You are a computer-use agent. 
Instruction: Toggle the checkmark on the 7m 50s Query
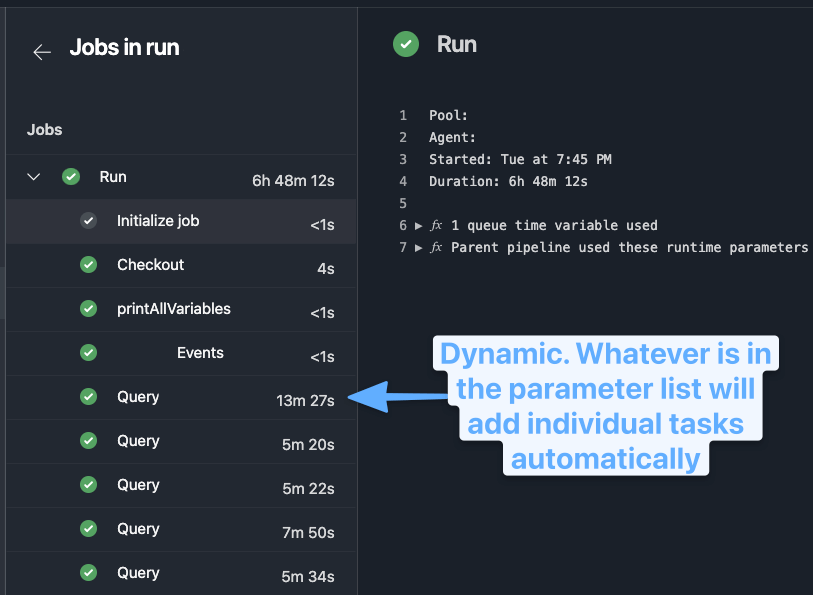point(88,529)
